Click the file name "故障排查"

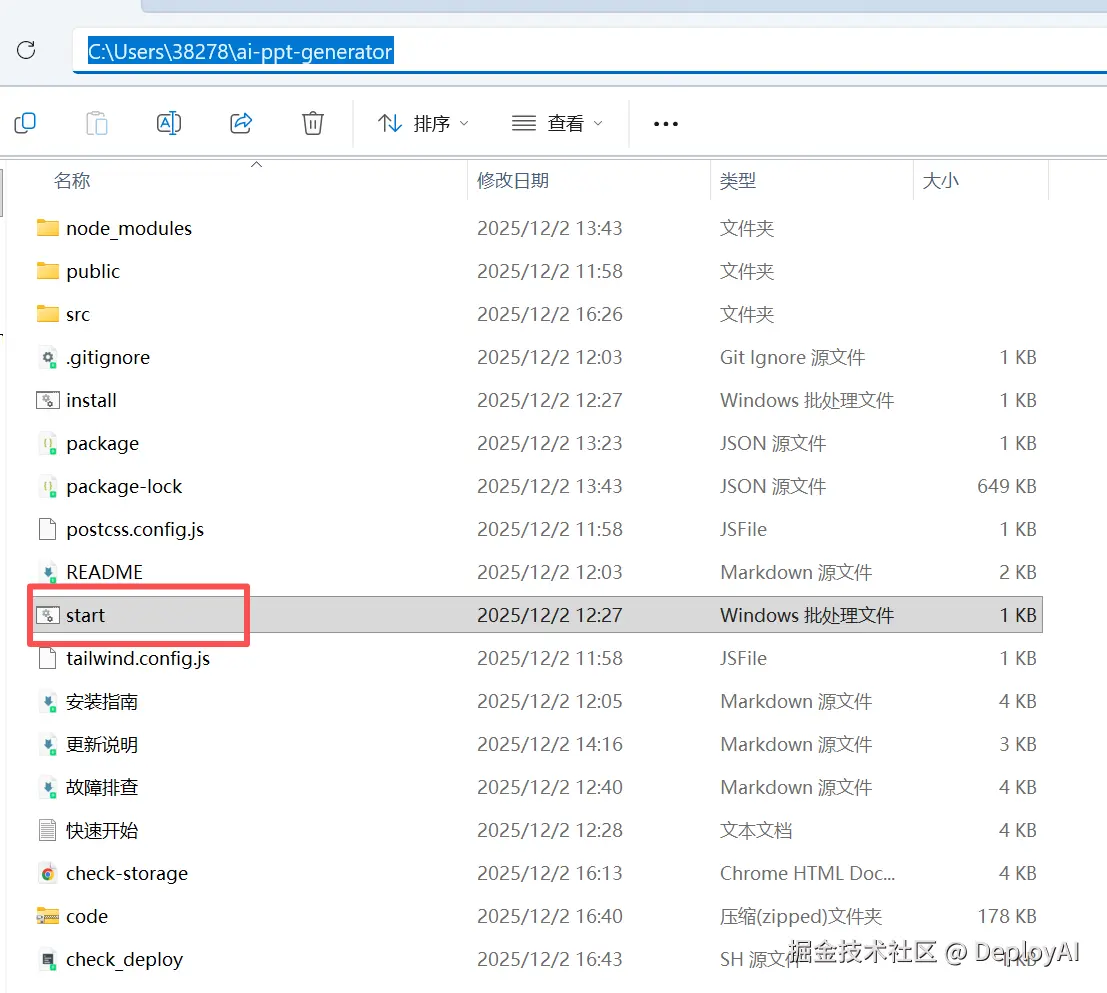(x=102, y=788)
